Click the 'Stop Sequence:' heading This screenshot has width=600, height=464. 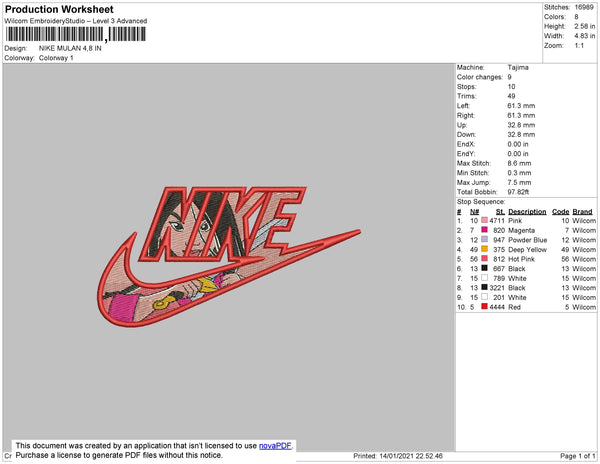click(x=481, y=202)
